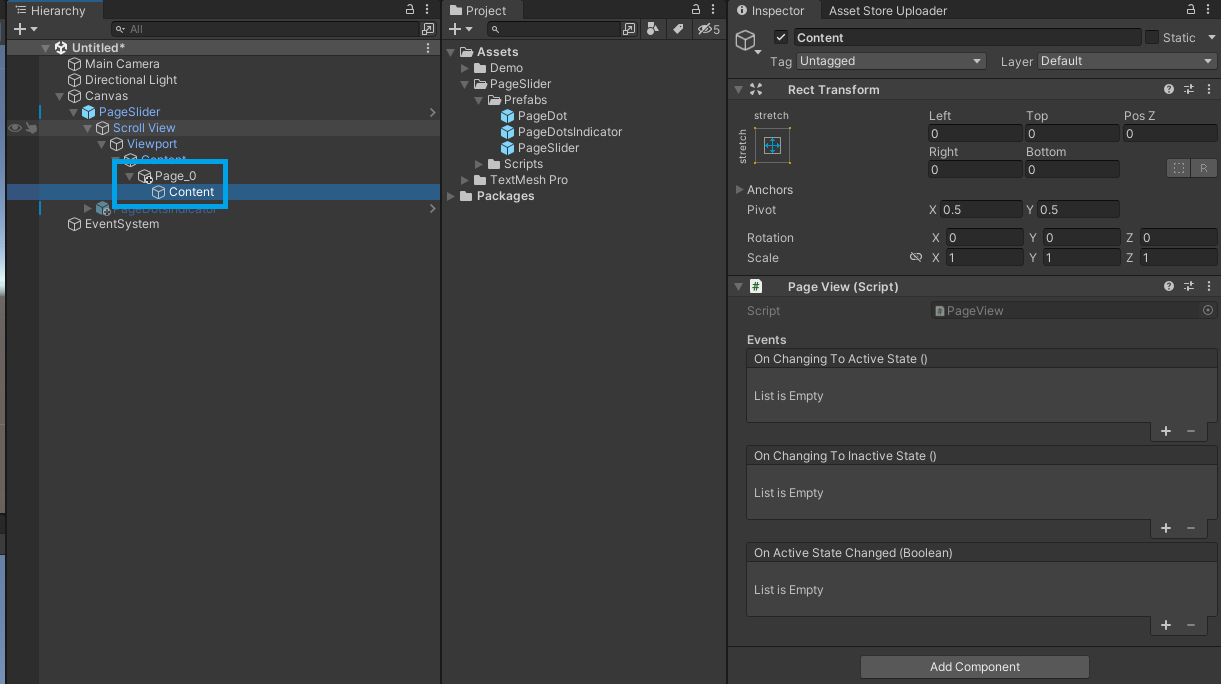The width and height of the screenshot is (1221, 684).
Task: Open the Tag dropdown showing Untagged
Action: [891, 61]
